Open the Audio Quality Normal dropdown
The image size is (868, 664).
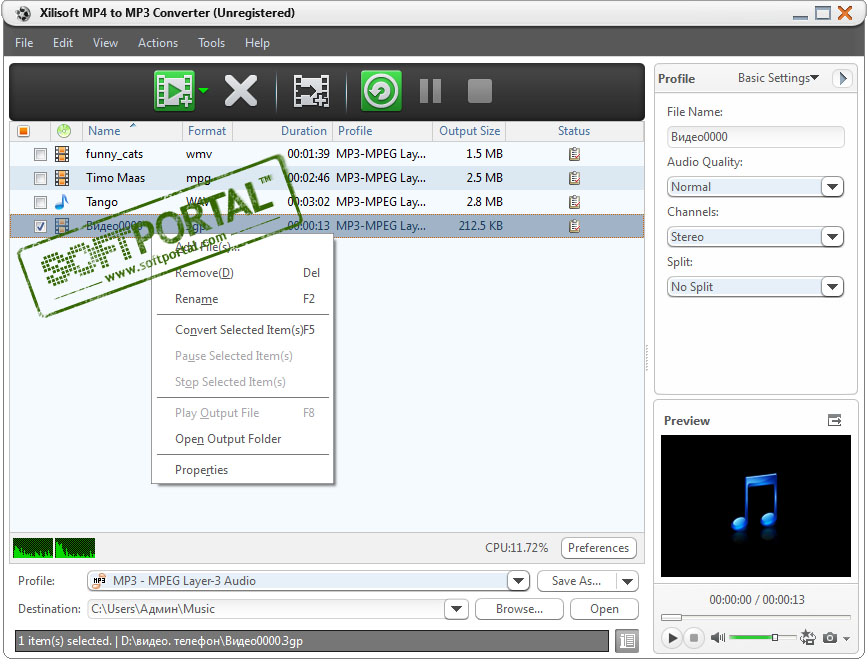point(831,187)
